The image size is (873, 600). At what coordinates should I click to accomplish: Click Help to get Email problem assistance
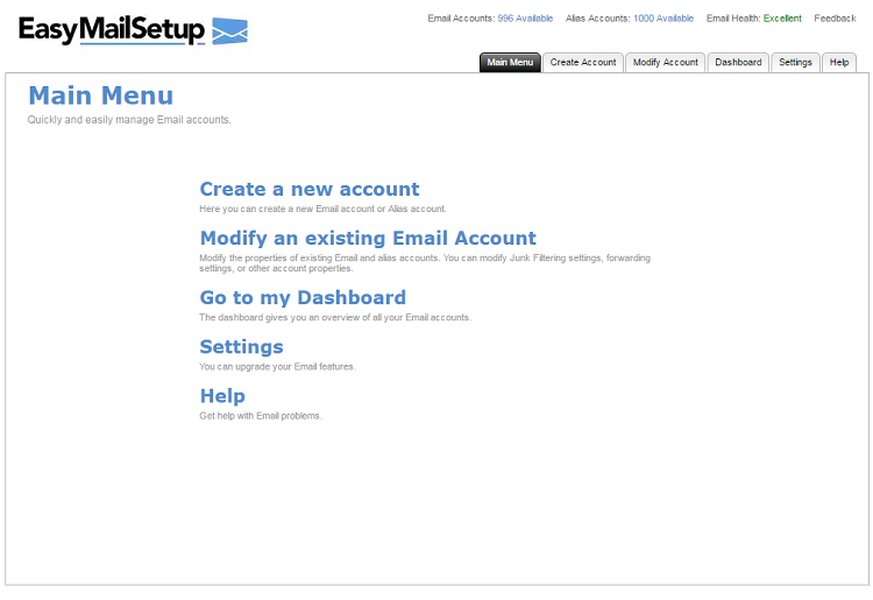coord(222,395)
